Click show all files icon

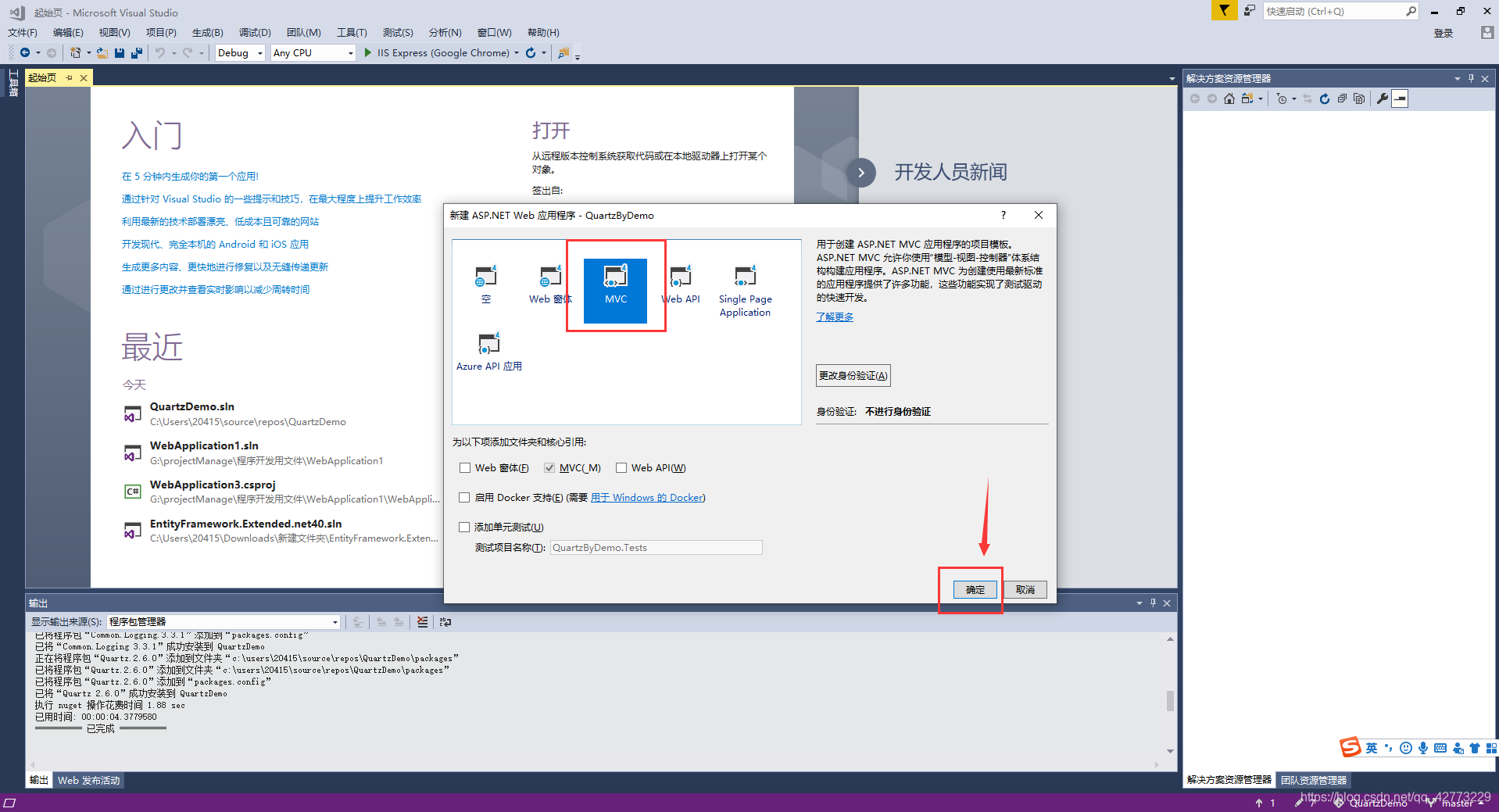[1359, 98]
